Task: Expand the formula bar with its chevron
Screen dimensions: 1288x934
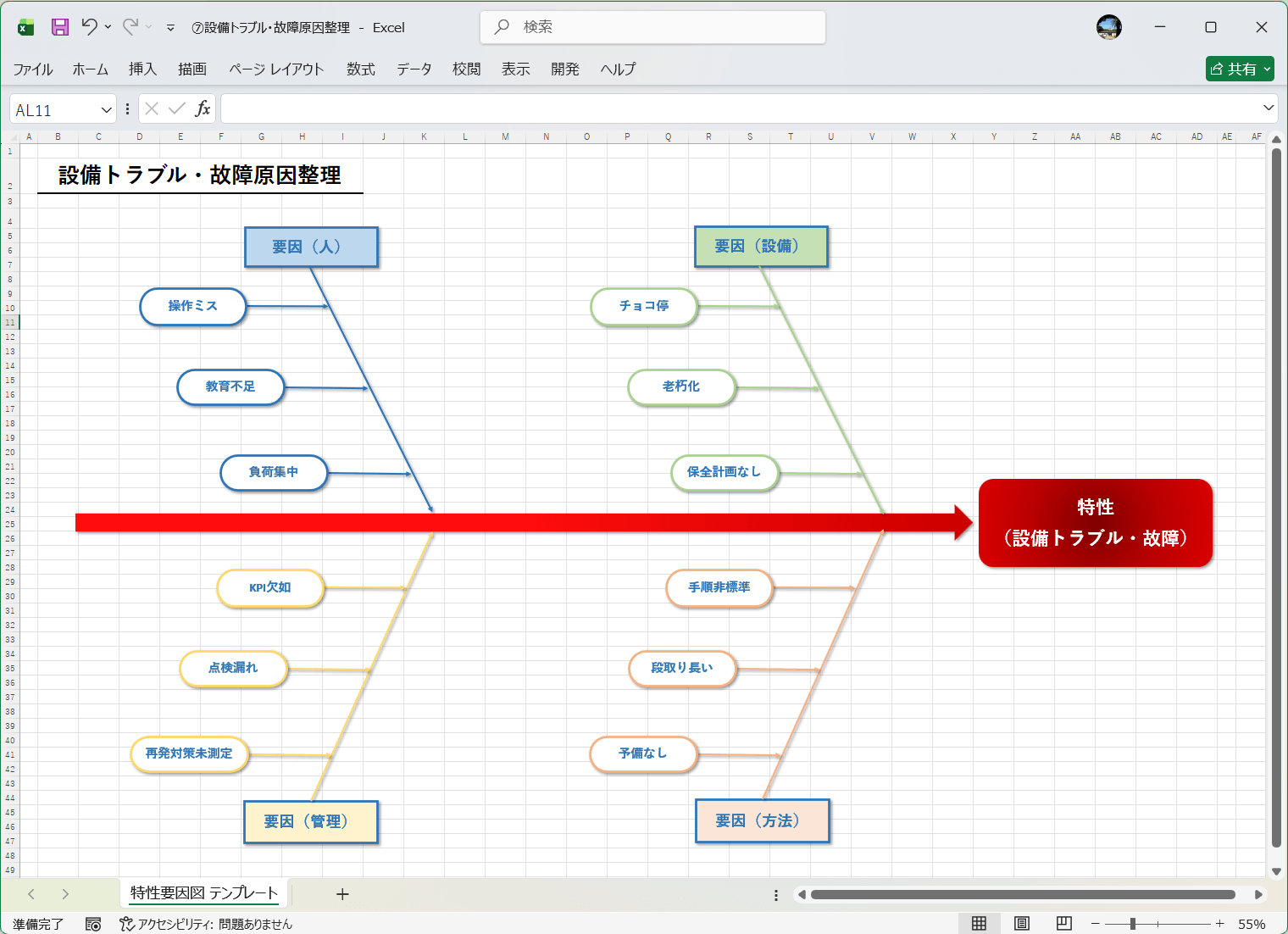Action: pos(1269,108)
